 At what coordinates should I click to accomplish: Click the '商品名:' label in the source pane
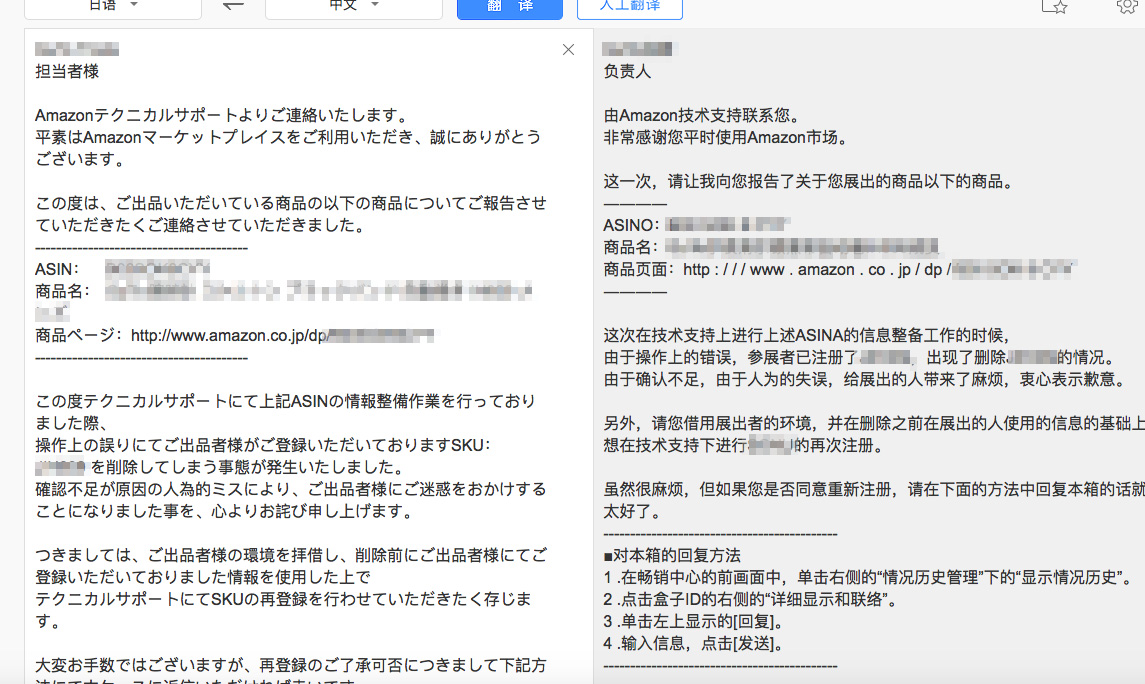point(62,291)
